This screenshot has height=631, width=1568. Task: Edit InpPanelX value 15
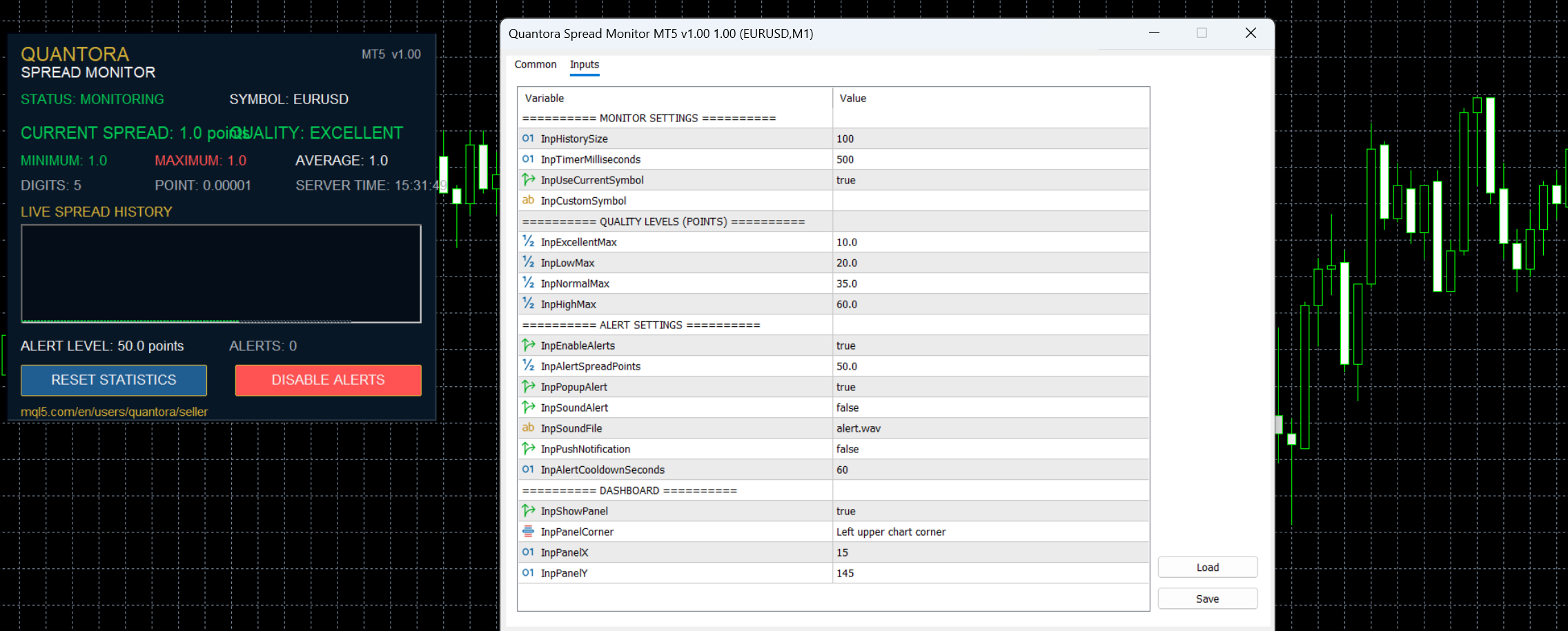point(990,552)
